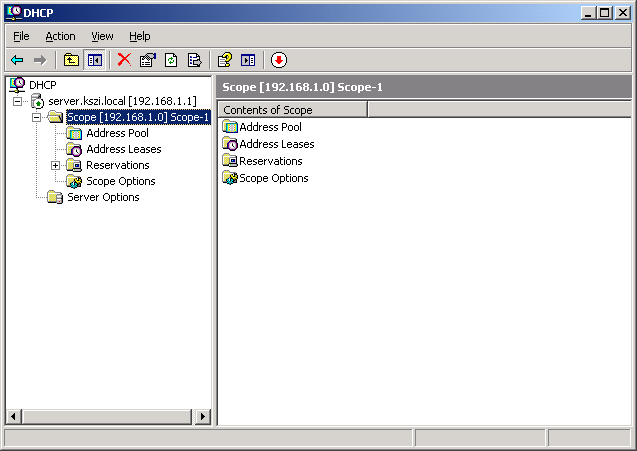
Task: Toggle the Show/Hide Console Tree button
Action: click(x=95, y=61)
